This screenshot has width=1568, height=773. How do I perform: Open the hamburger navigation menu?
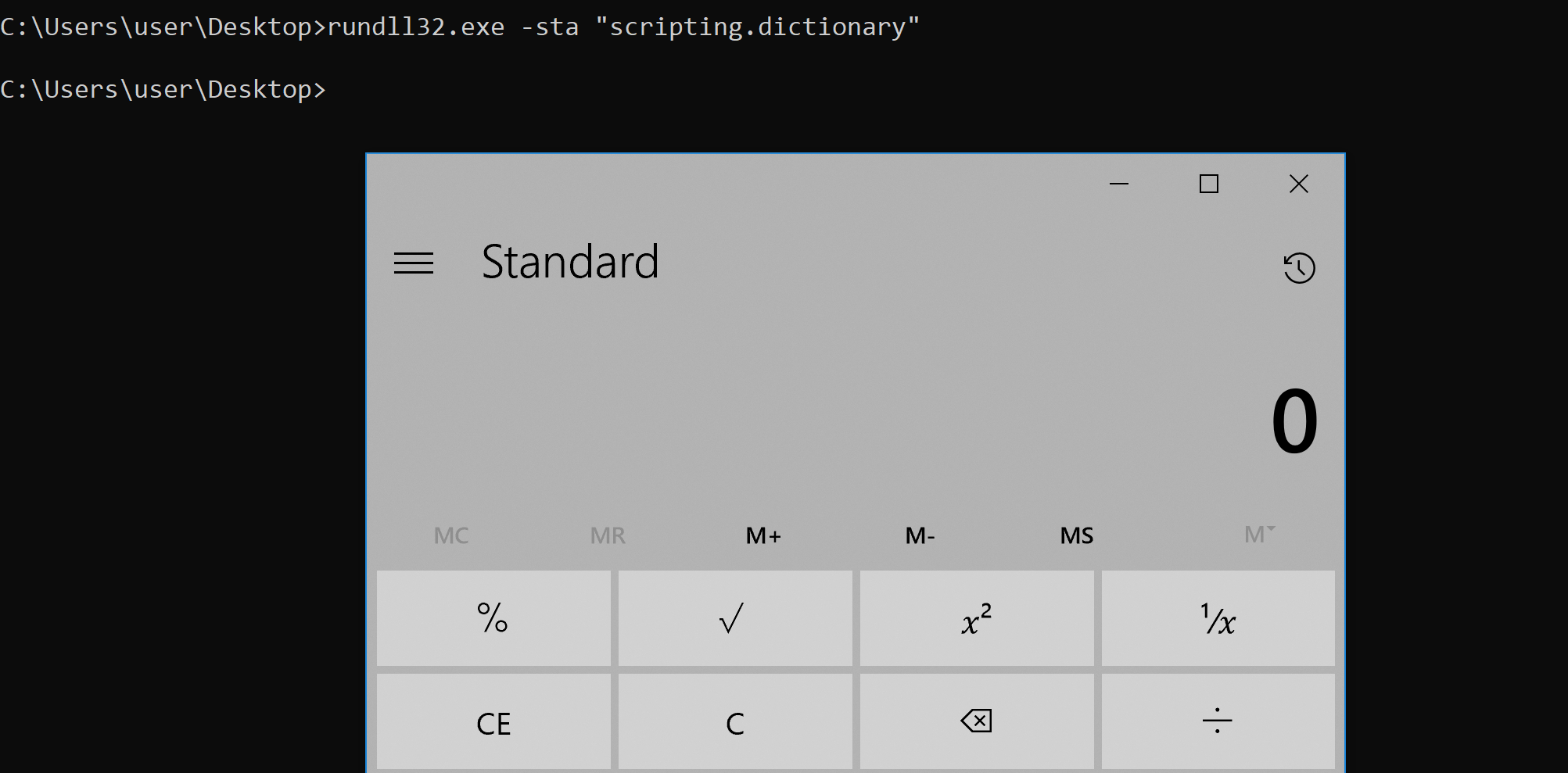[413, 263]
